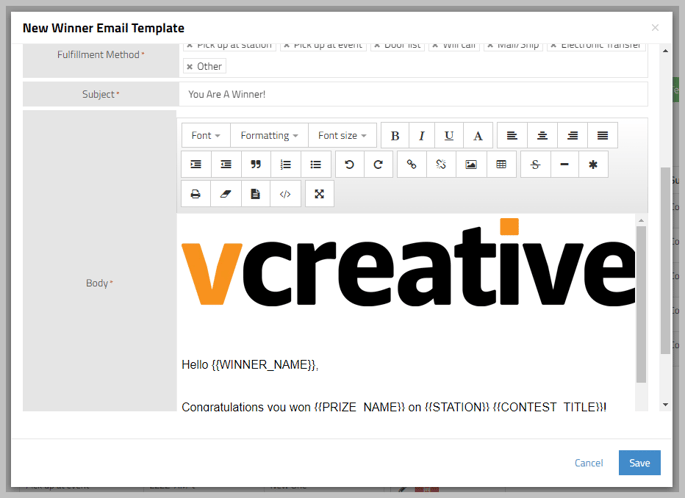Decrease indent in body editor
This screenshot has width=685, height=498.
click(x=226, y=164)
